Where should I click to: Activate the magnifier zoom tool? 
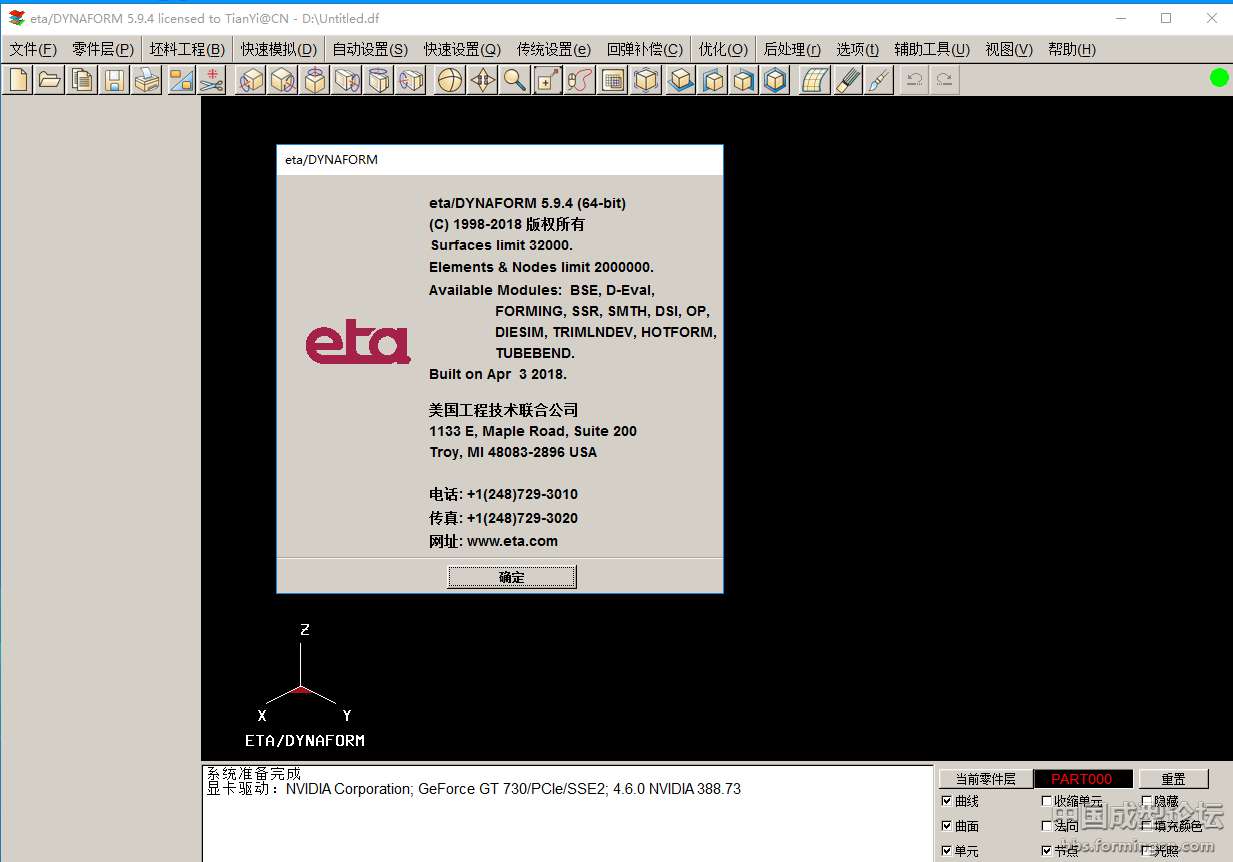[515, 80]
